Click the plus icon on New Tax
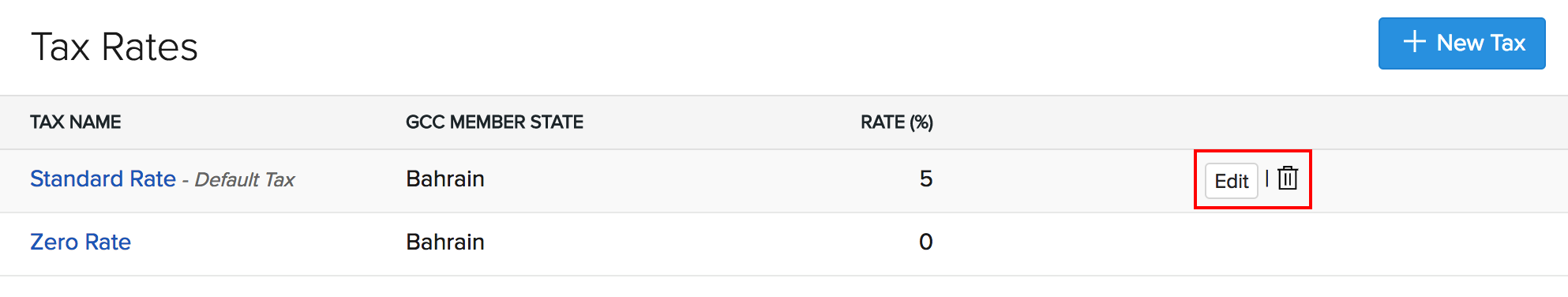The width and height of the screenshot is (1568, 297). [x=1415, y=42]
